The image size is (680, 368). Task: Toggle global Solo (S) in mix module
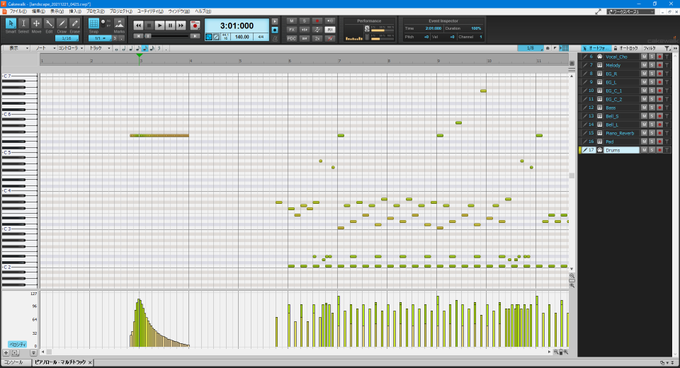(x=304, y=21)
